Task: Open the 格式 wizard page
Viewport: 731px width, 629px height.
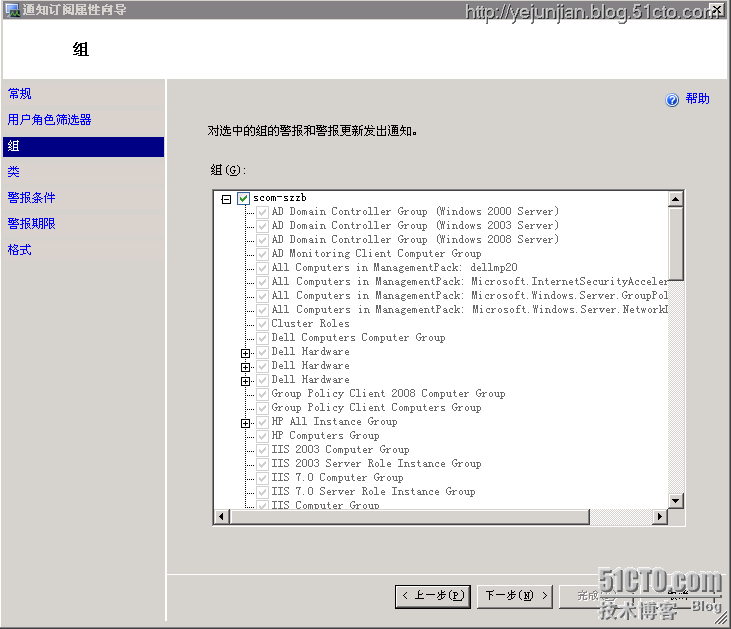Action: 20,250
